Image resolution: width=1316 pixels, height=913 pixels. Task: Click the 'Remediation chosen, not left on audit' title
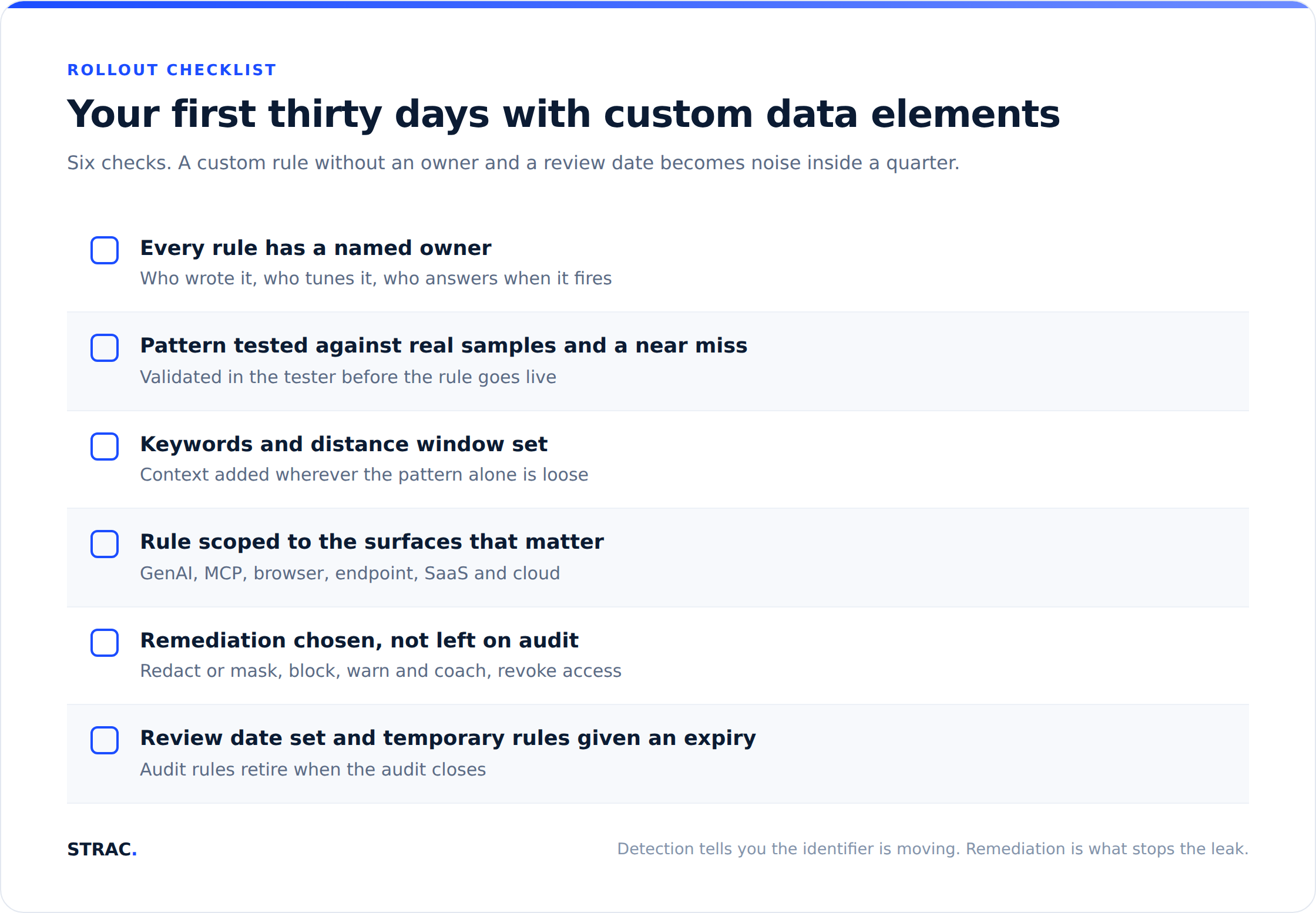359,640
